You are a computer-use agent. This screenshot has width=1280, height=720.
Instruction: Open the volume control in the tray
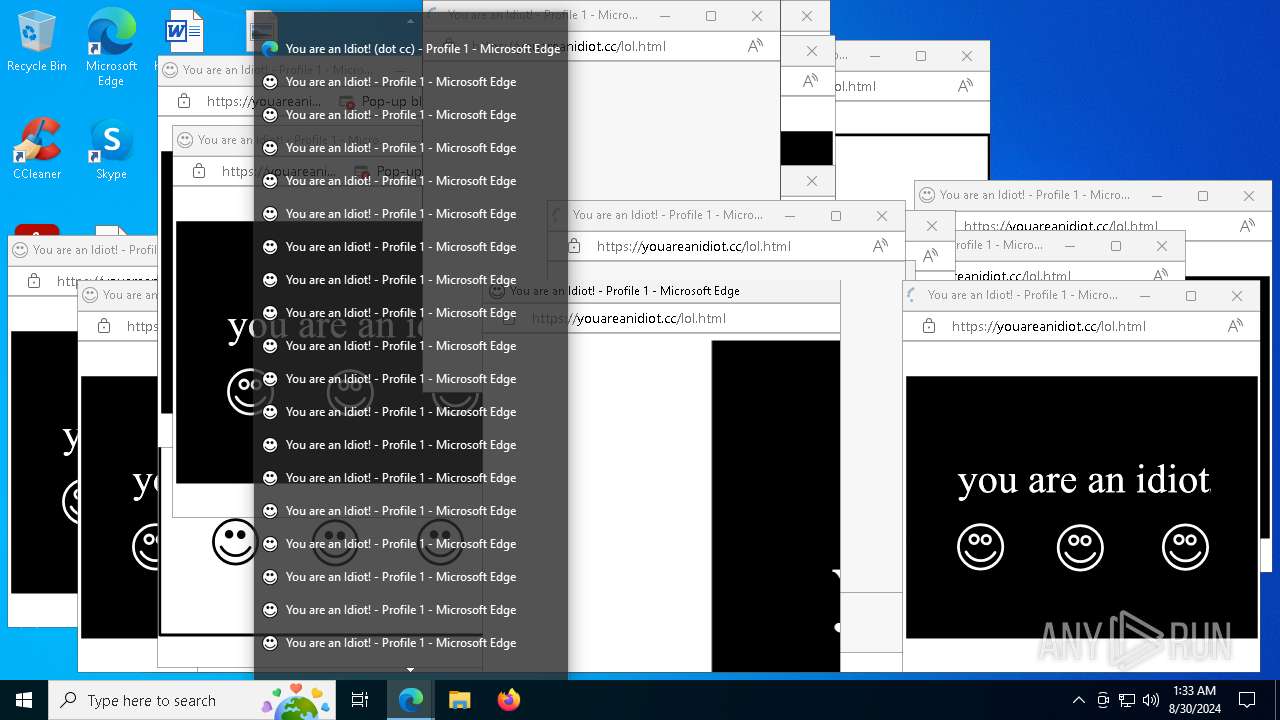(1151, 700)
